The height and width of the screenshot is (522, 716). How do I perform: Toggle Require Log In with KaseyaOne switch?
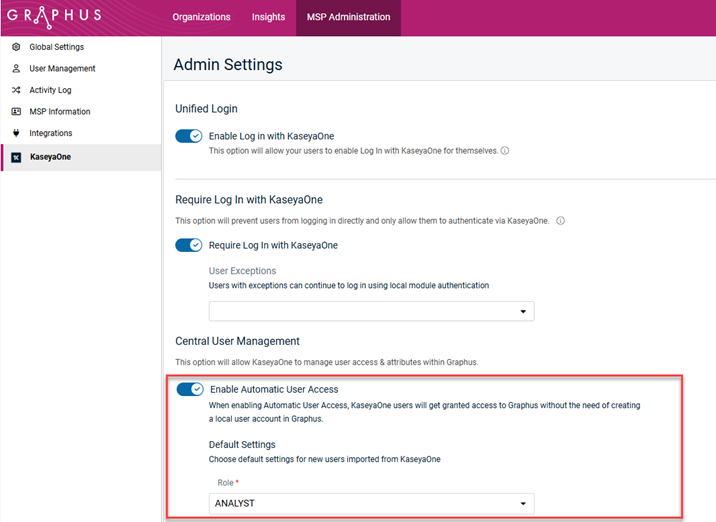tap(189, 245)
